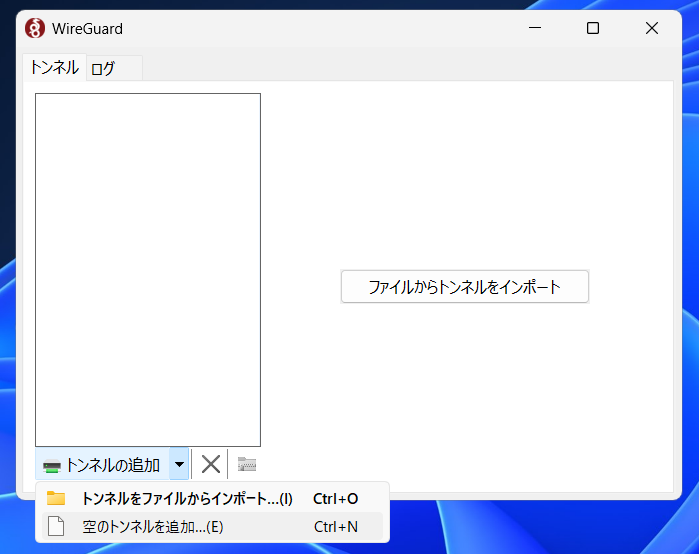The width and height of the screenshot is (699, 554).
Task: Maximize the WireGuard window
Action: click(x=593, y=28)
